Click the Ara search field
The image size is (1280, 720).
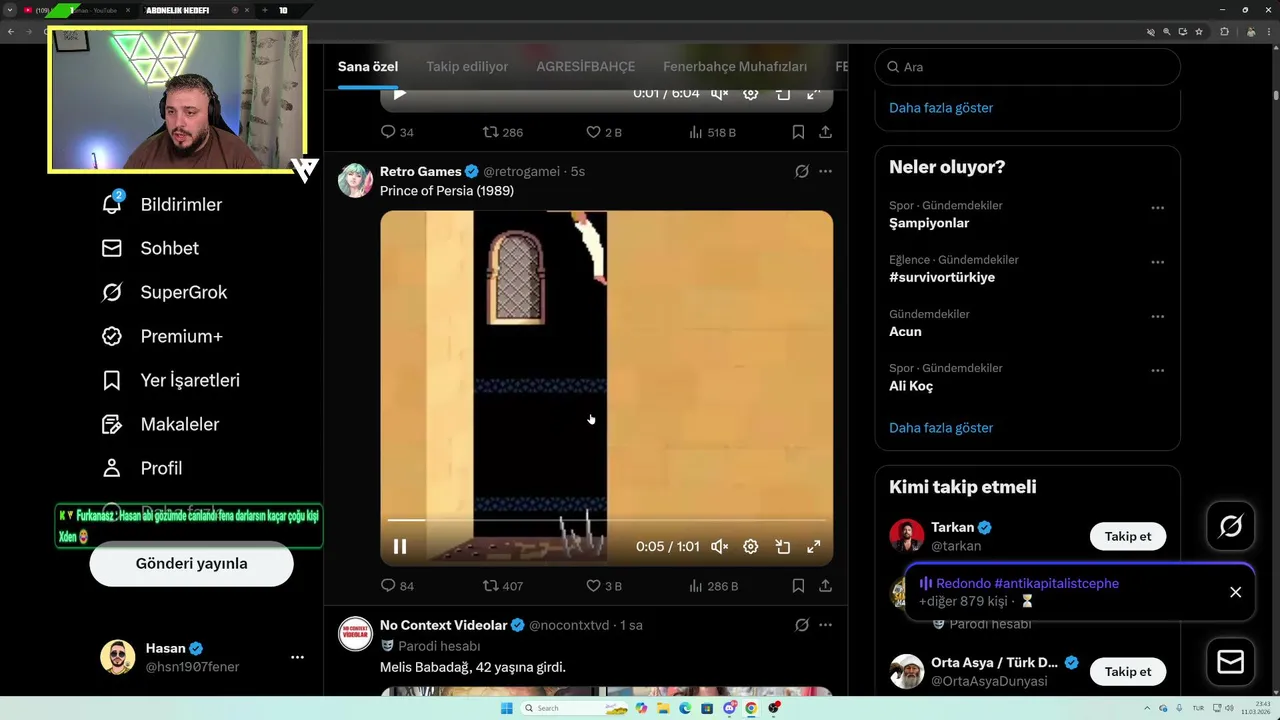click(1027, 67)
